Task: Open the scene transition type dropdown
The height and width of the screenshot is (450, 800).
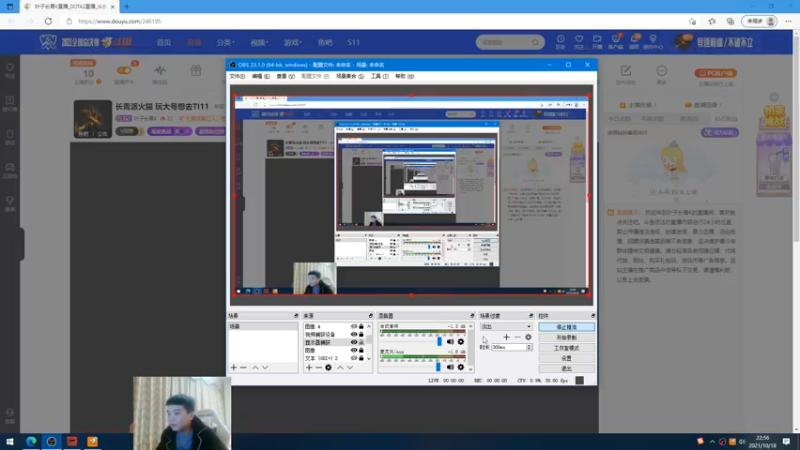Action: pyautogui.click(x=506, y=327)
